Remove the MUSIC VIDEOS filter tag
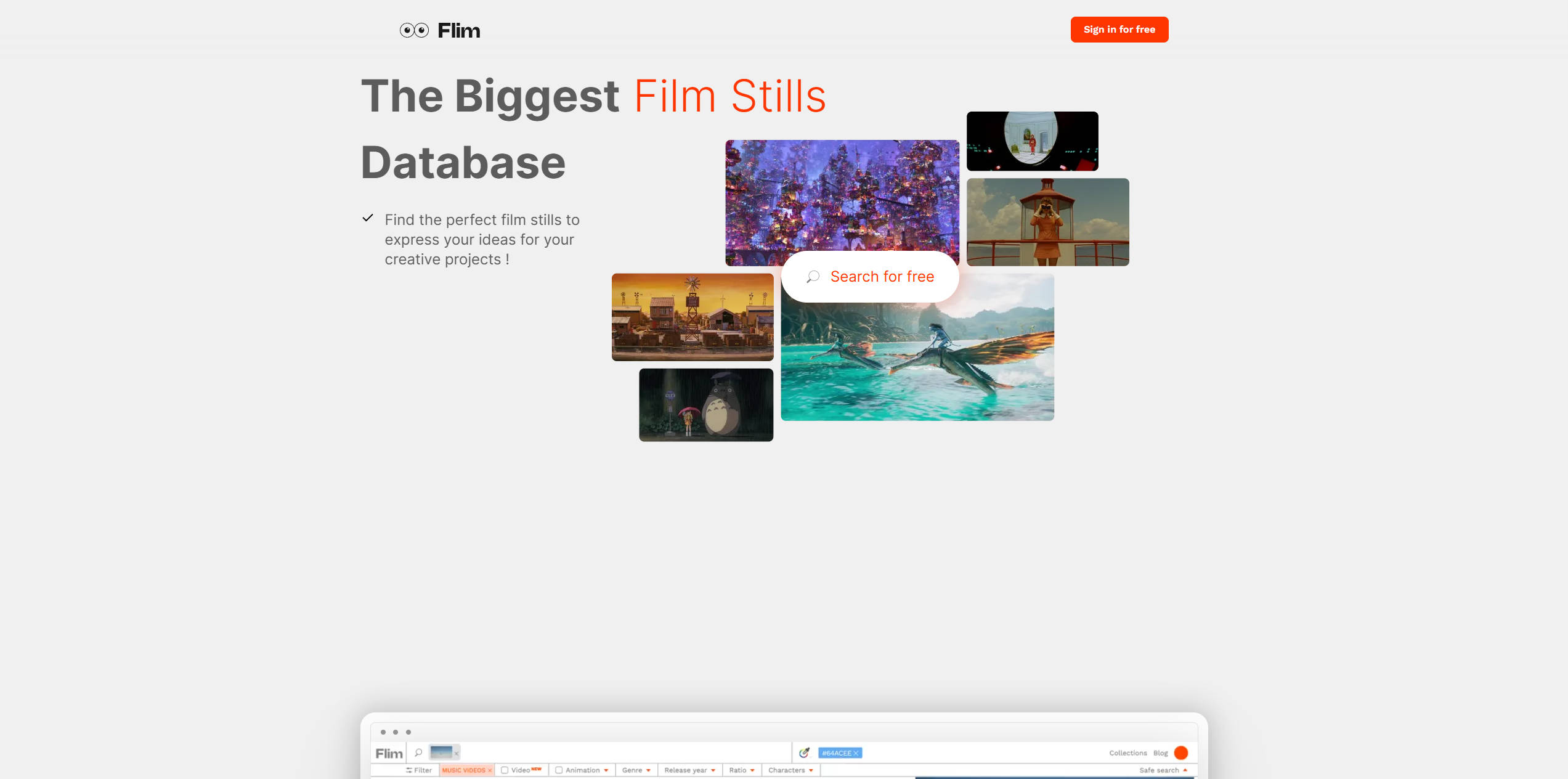 490,770
